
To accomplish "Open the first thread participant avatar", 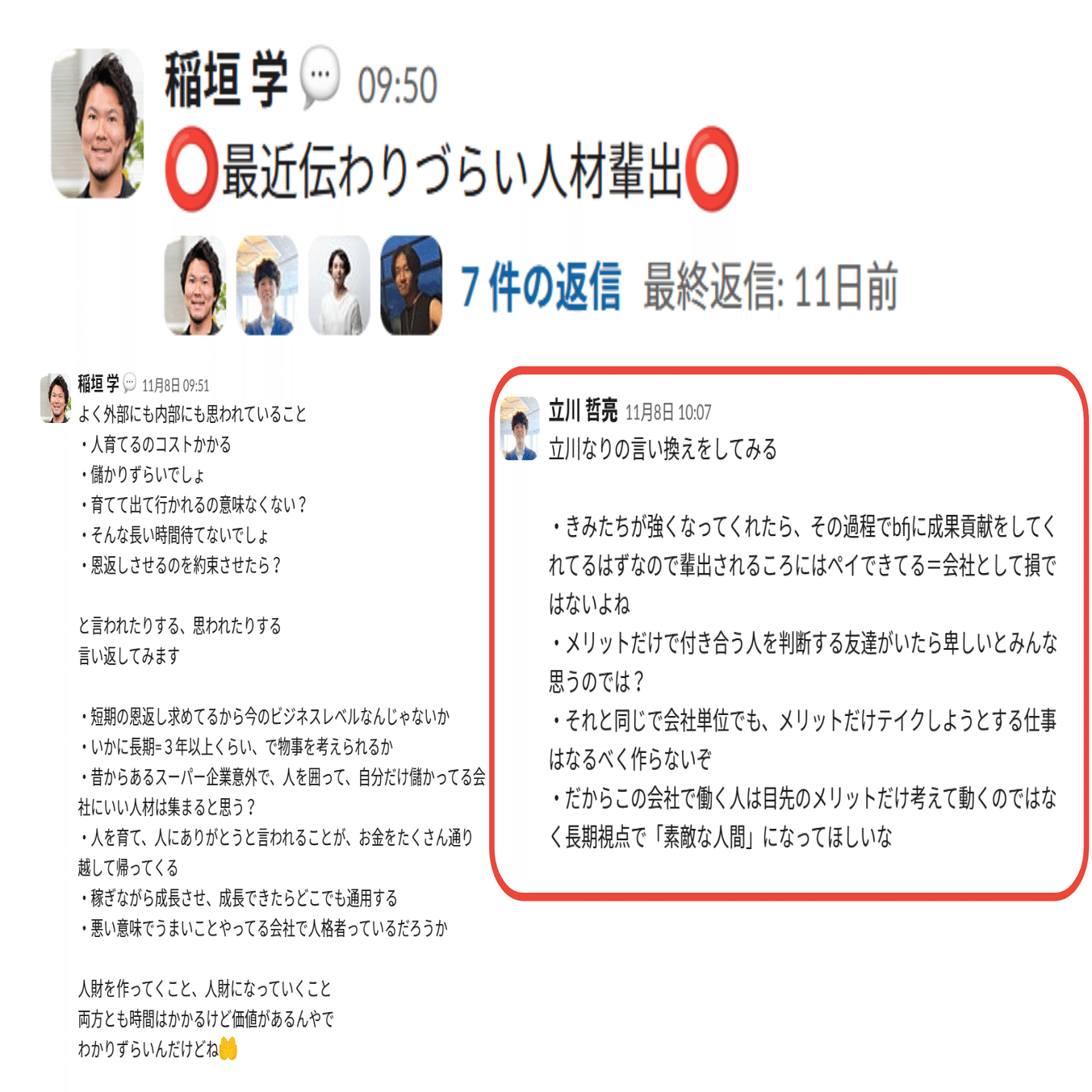I will tap(195, 285).
